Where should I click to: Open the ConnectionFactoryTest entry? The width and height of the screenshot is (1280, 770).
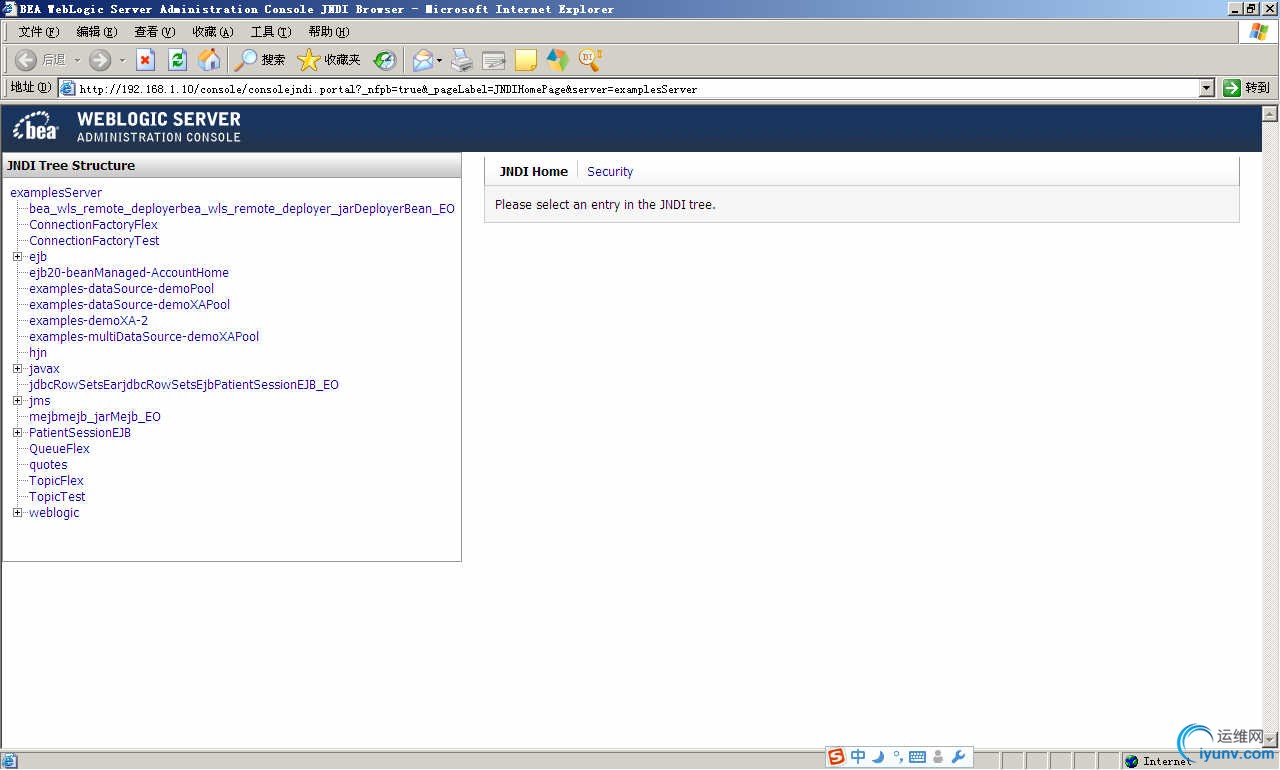click(x=94, y=241)
